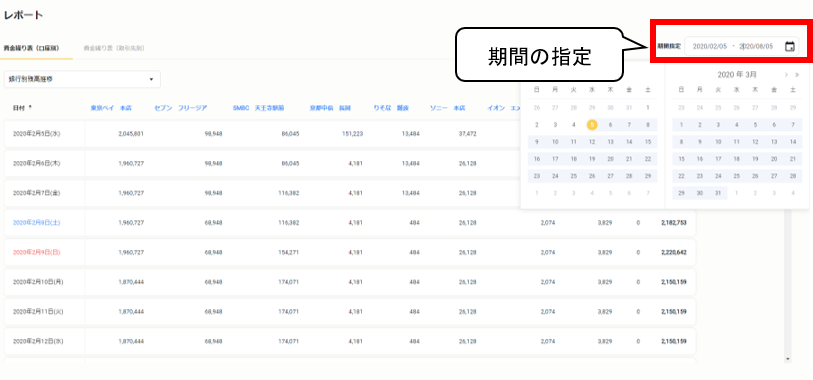
Task: Pick February 29 in the left calendar
Action: 648,176
